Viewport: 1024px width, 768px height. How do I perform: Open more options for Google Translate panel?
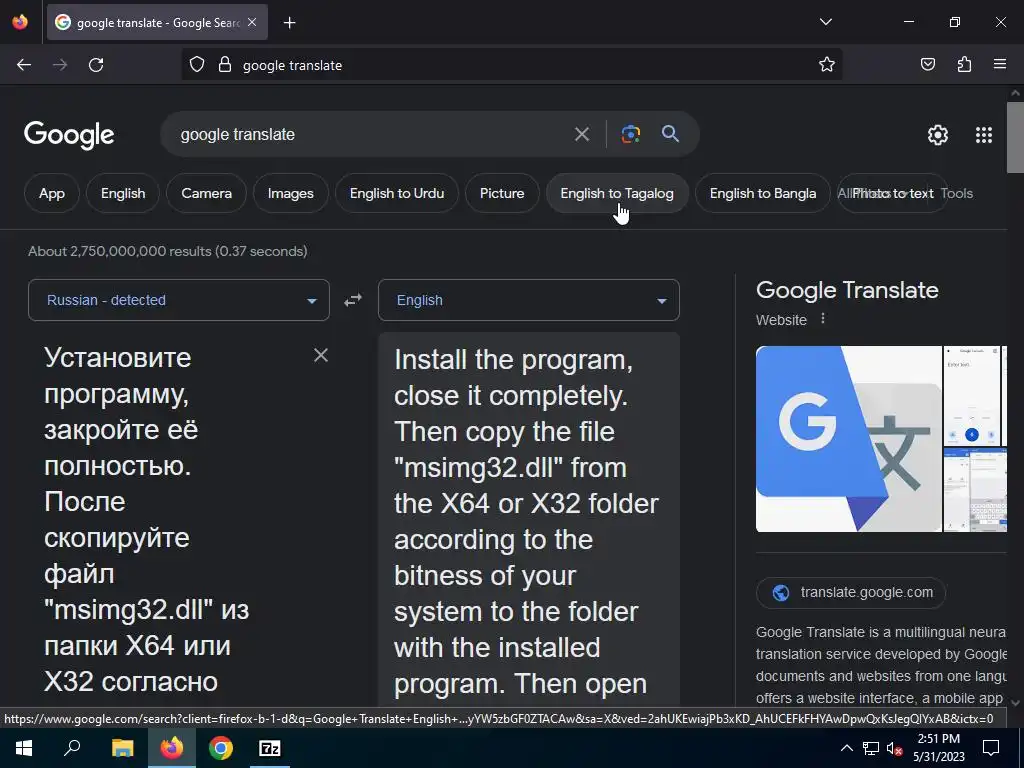(x=823, y=319)
